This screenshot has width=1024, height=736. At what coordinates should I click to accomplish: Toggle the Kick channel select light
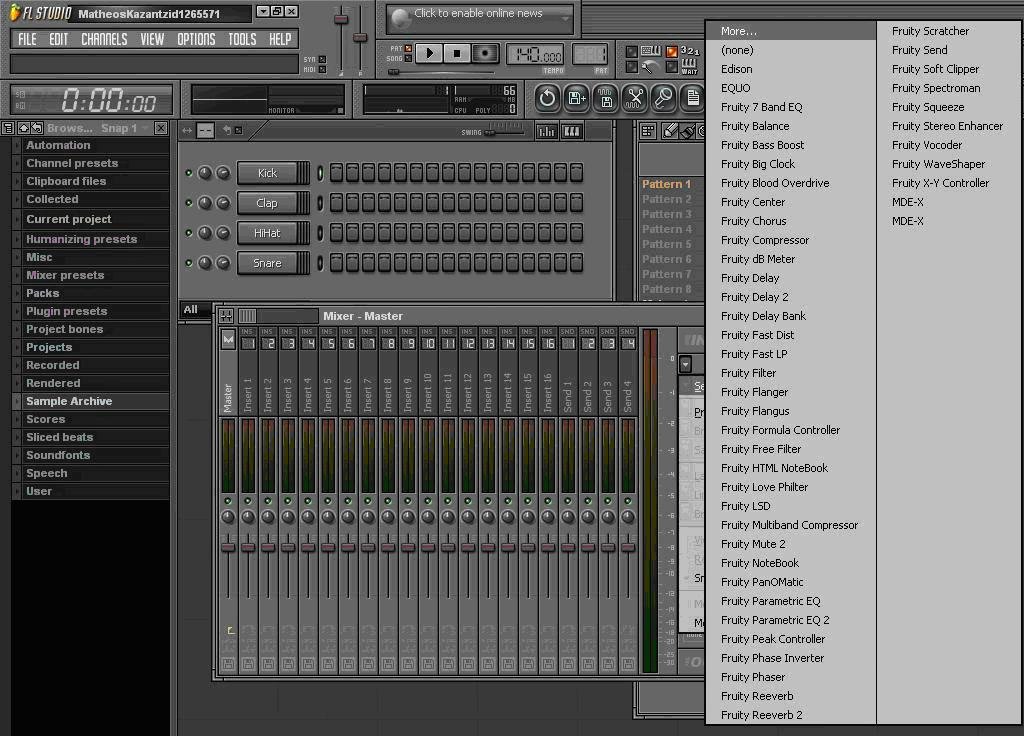[320, 173]
